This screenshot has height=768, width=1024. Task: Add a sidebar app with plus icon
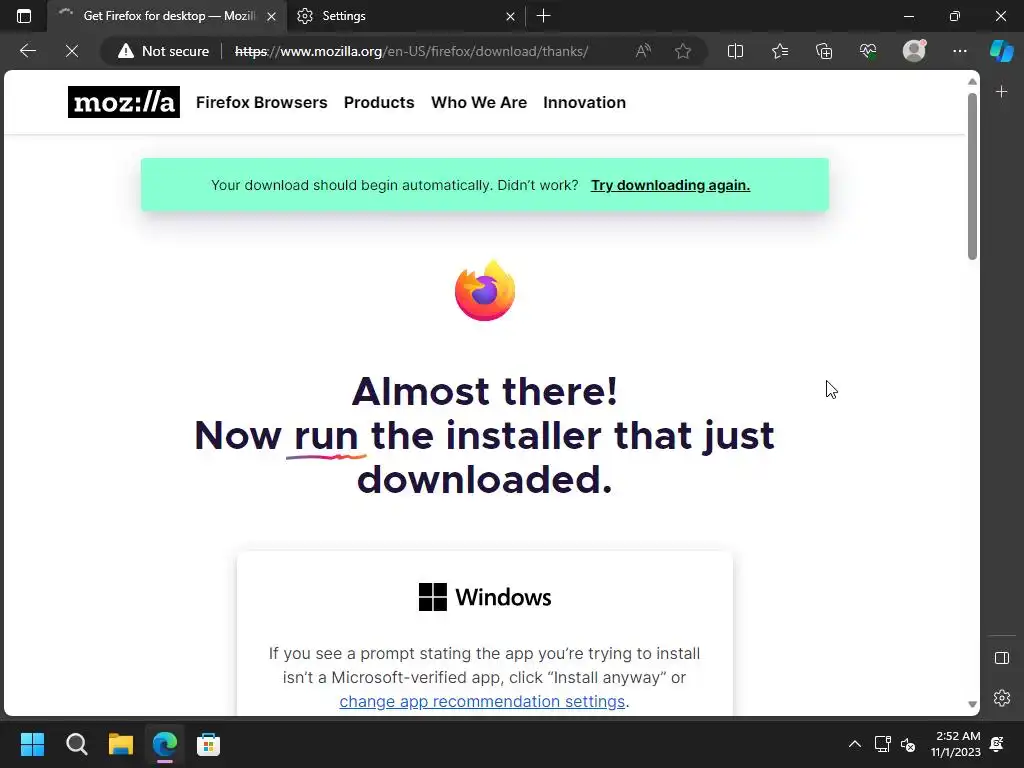(1002, 91)
